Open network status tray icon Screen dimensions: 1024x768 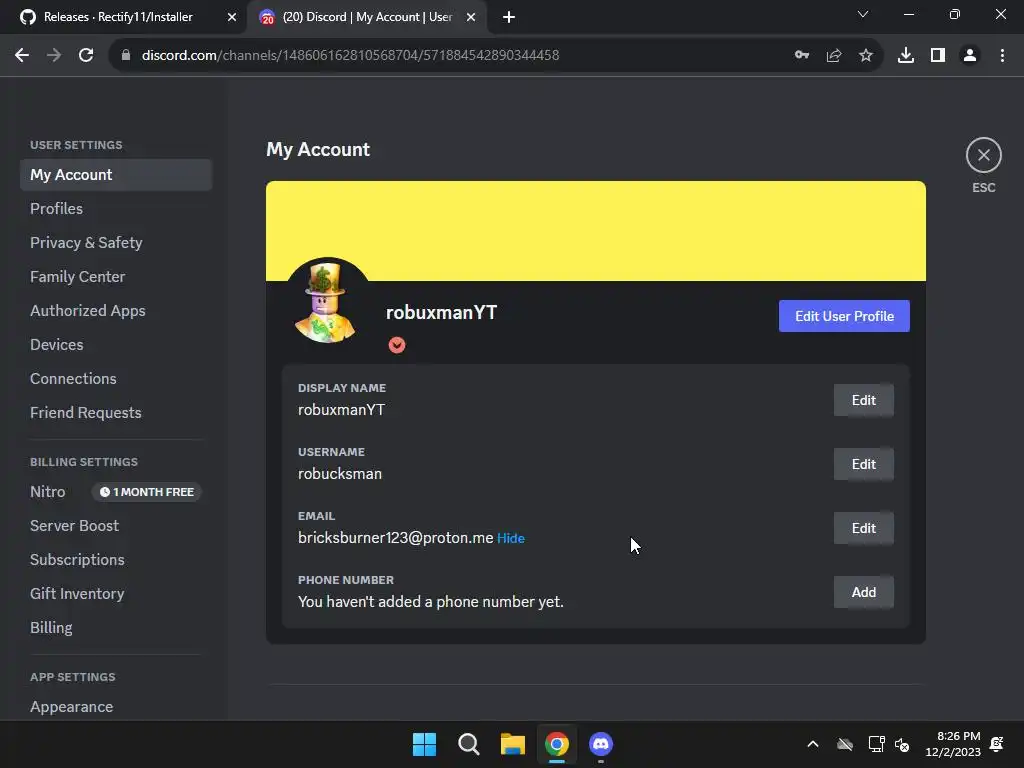(876, 744)
